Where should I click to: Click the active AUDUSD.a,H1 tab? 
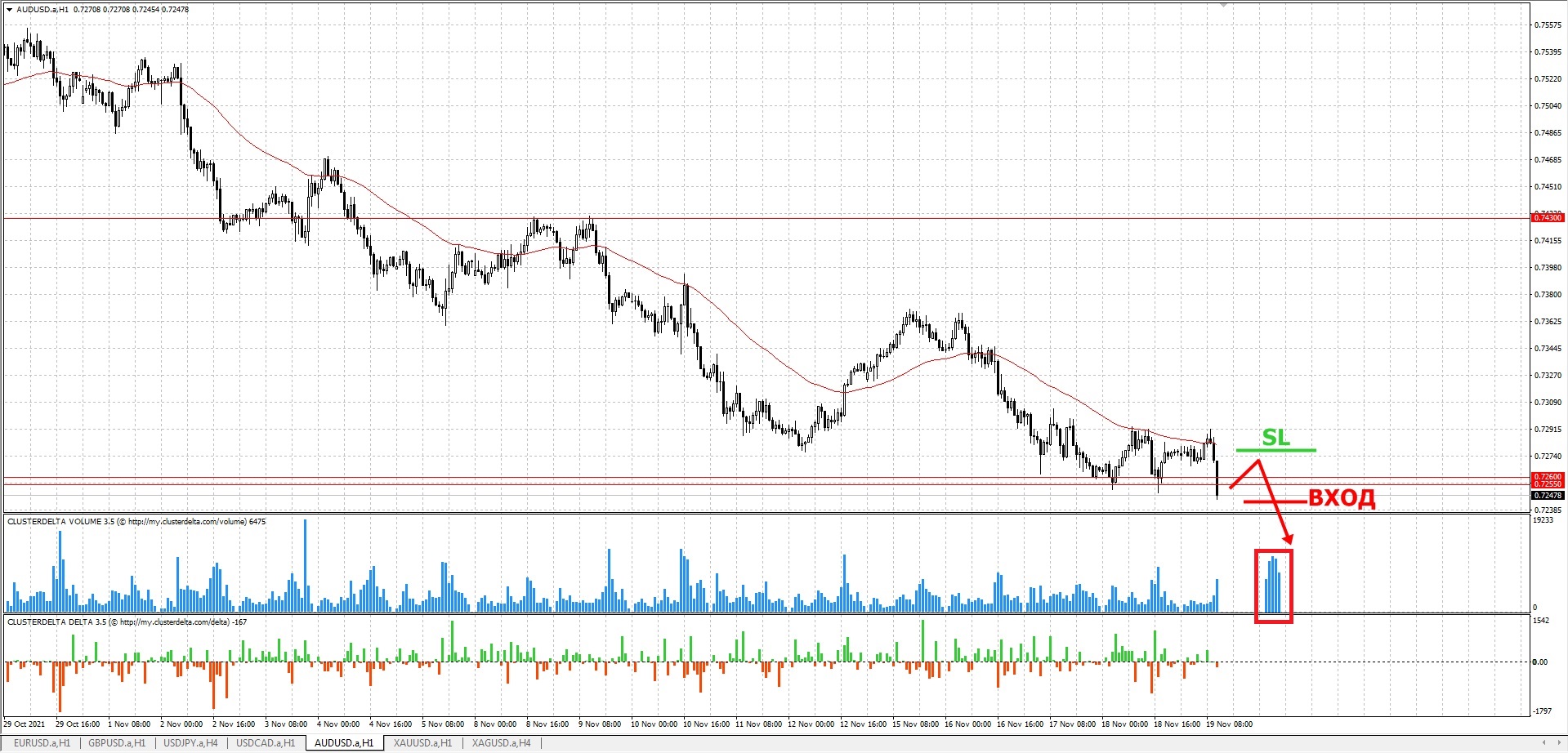344,743
